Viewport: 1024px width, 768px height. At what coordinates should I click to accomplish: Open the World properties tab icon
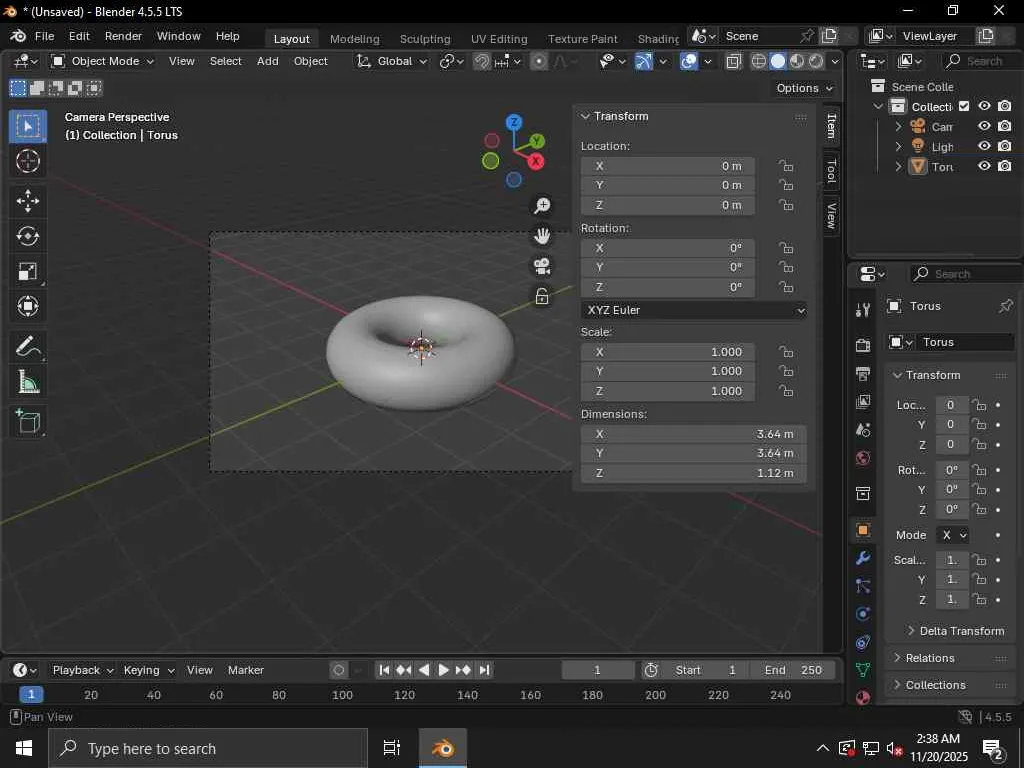pos(863,458)
